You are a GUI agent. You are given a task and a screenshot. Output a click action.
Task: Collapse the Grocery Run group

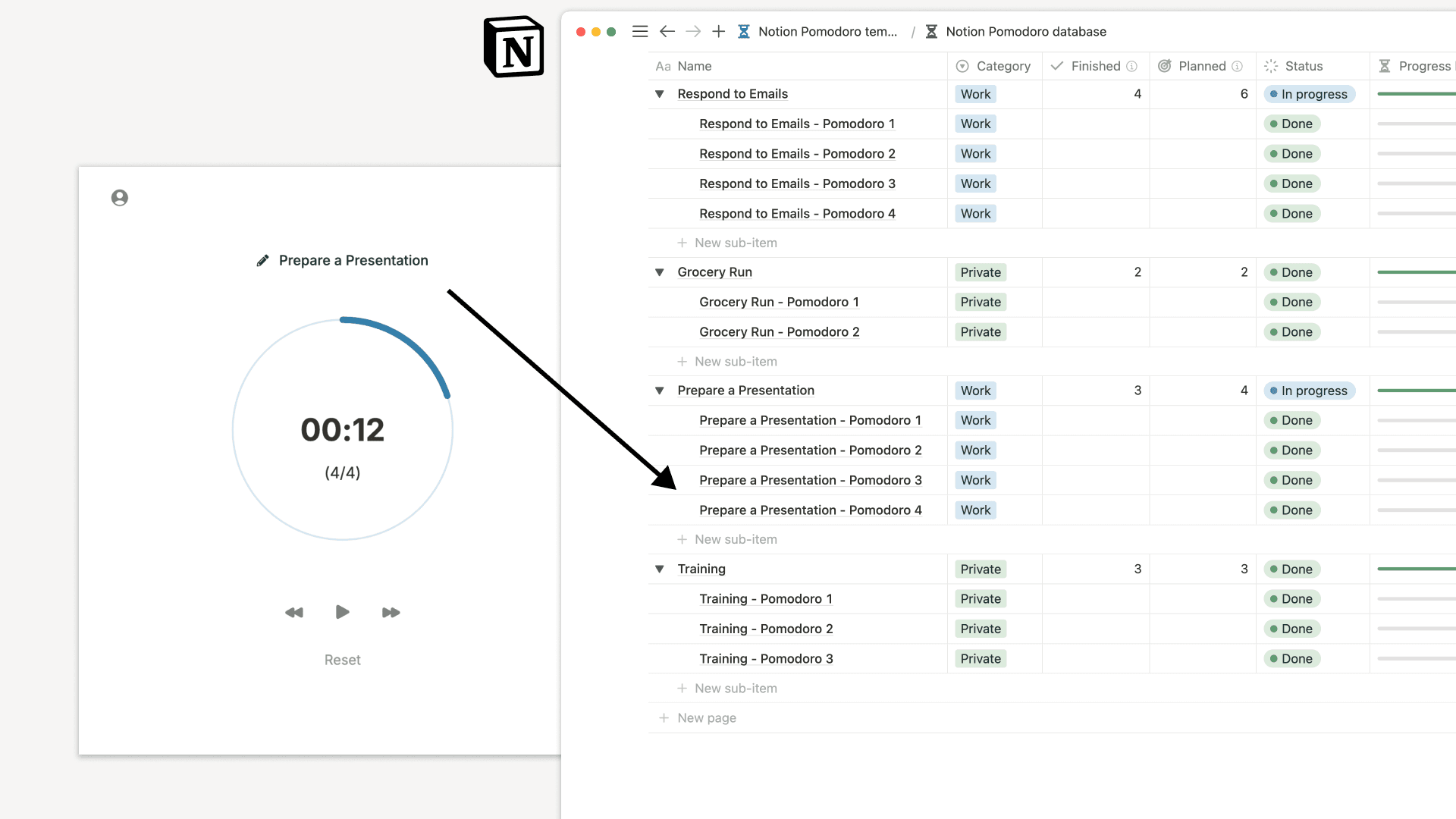coord(659,272)
